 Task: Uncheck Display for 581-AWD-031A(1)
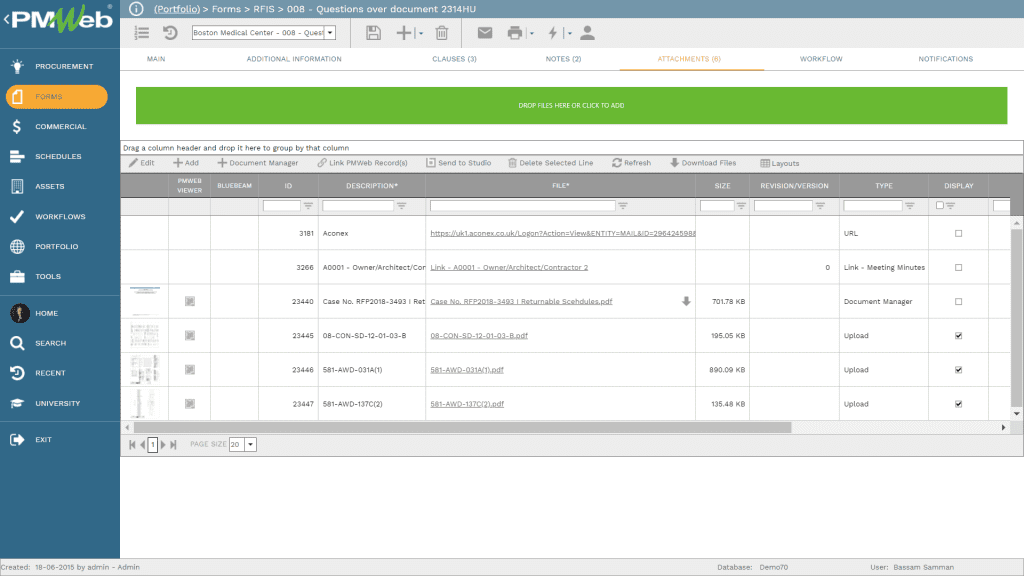[x=958, y=369]
